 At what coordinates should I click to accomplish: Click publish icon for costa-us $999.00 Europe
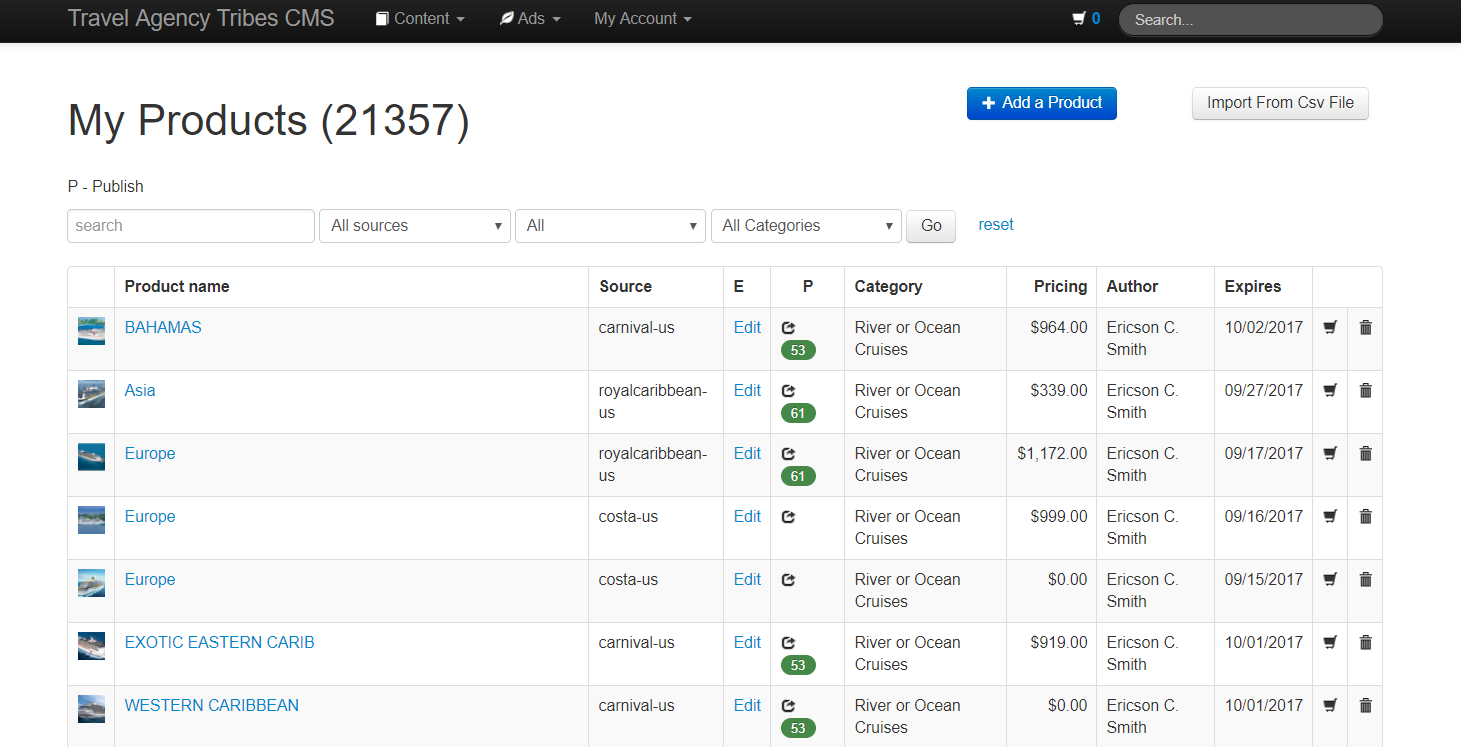tap(788, 516)
